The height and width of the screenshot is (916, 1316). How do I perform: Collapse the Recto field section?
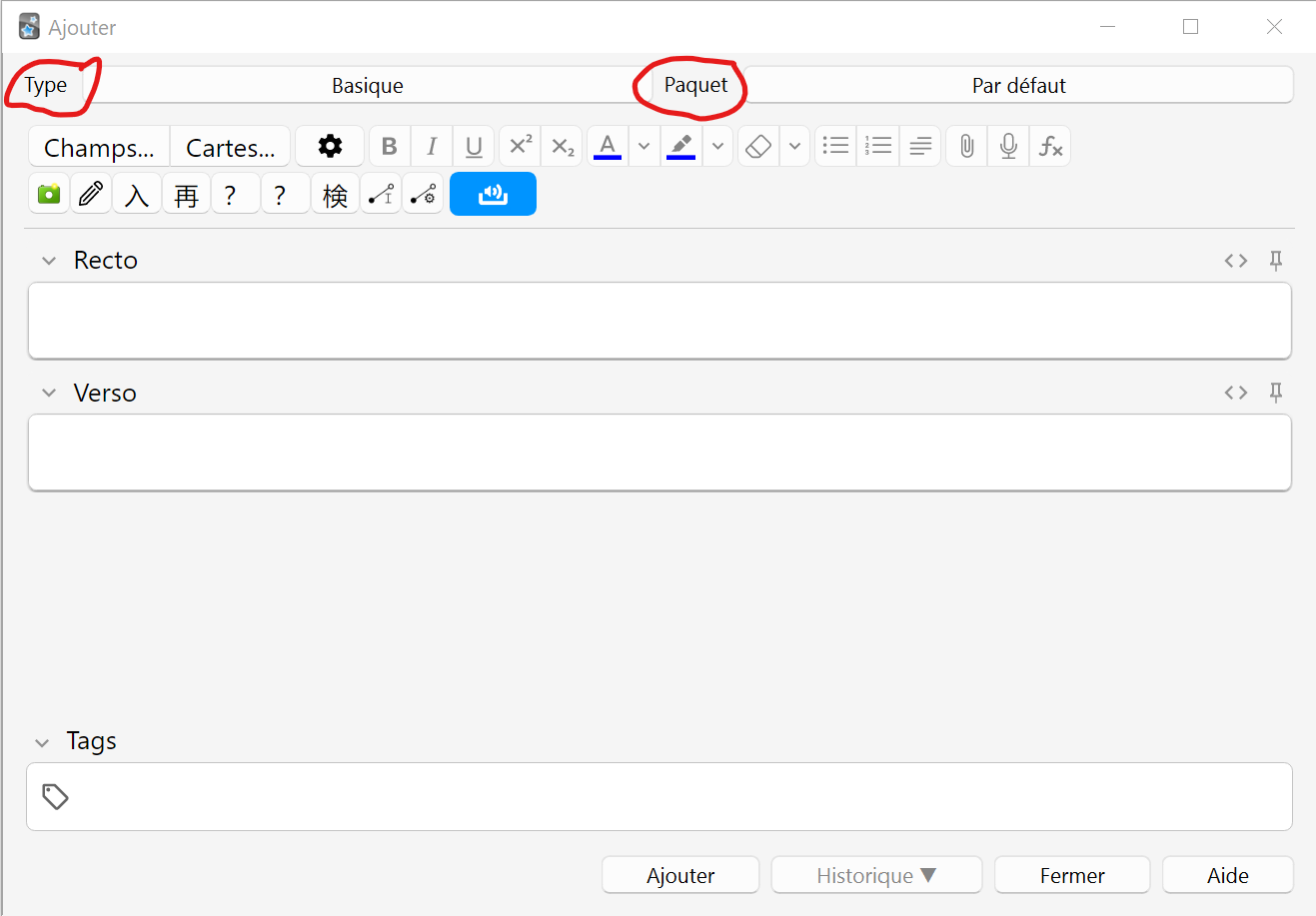pyautogui.click(x=49, y=261)
